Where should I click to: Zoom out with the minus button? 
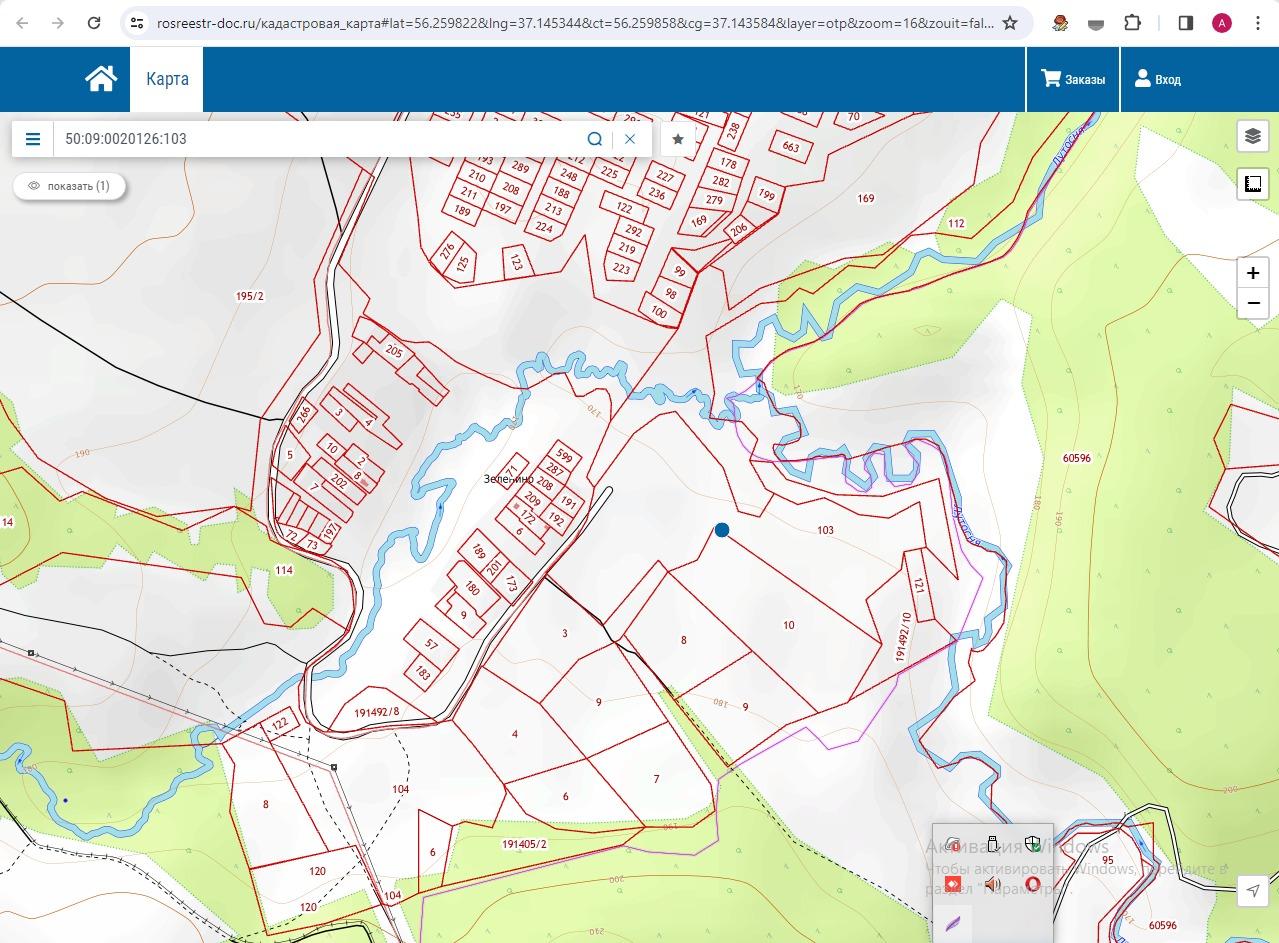click(x=1253, y=303)
